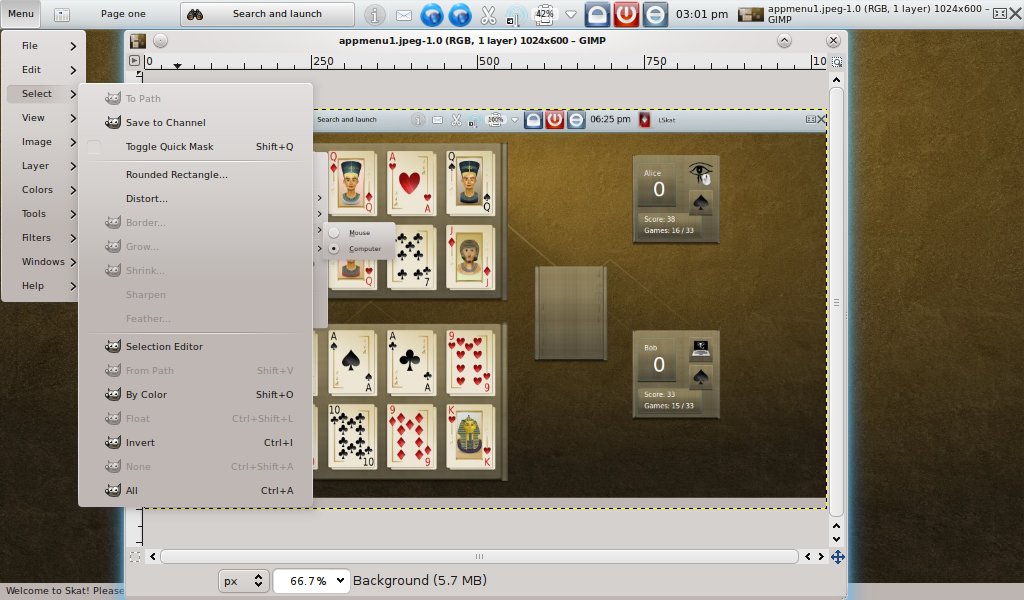Click the King pharaoh mask card in canvas
The width and height of the screenshot is (1024, 600).
(470, 436)
